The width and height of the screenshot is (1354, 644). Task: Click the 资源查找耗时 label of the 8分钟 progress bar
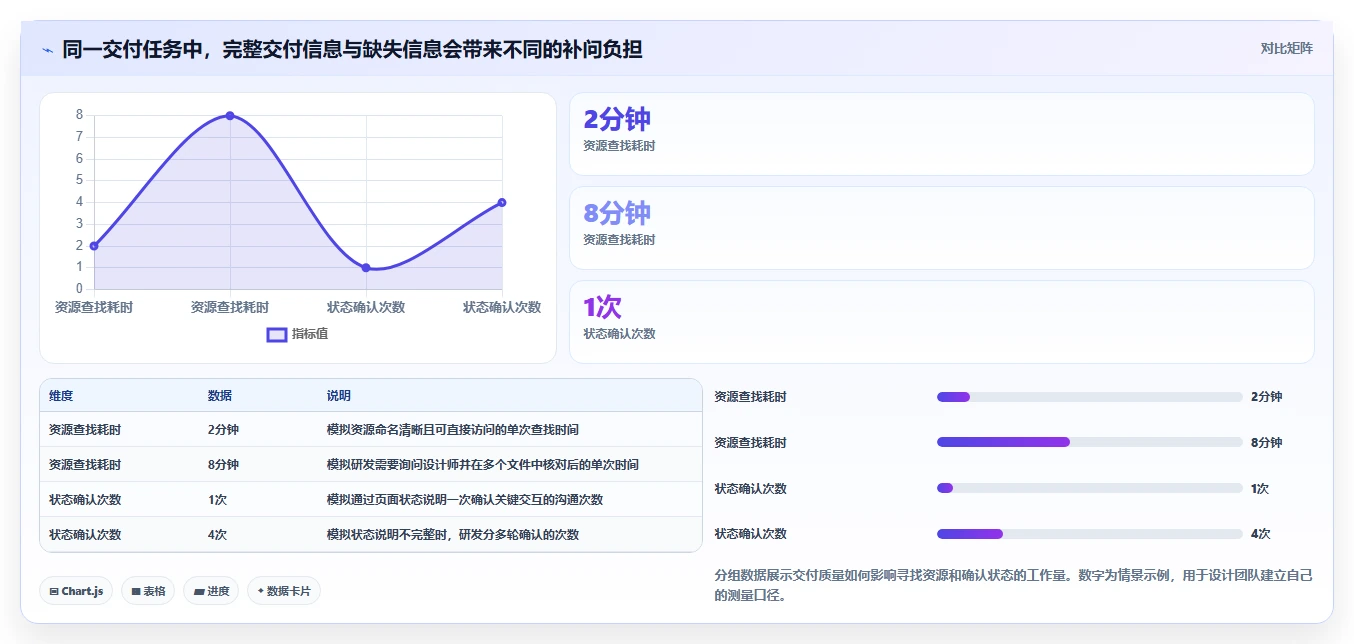point(750,443)
